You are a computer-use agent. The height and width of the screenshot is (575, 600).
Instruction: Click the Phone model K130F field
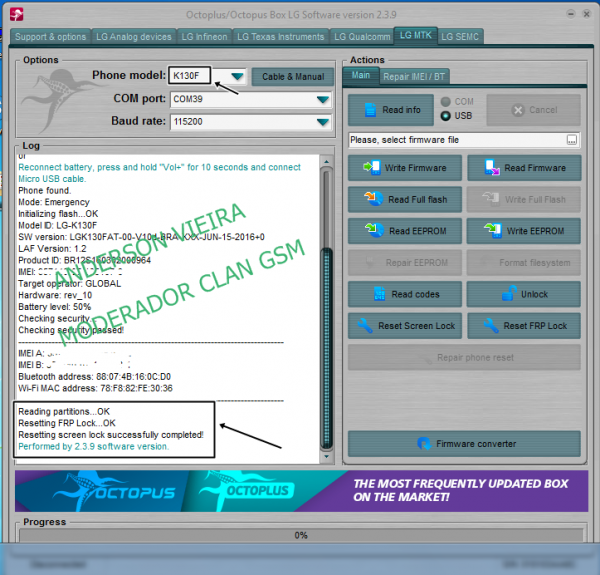(190, 76)
